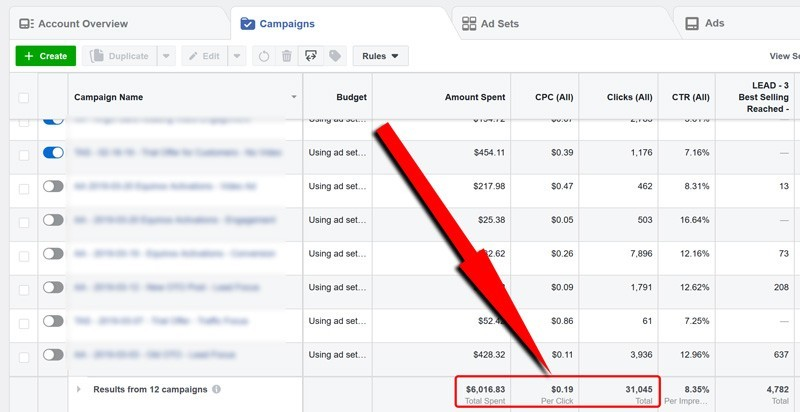Click the export/share icon in the toolbar
The width and height of the screenshot is (800, 412).
pyautogui.click(x=311, y=57)
